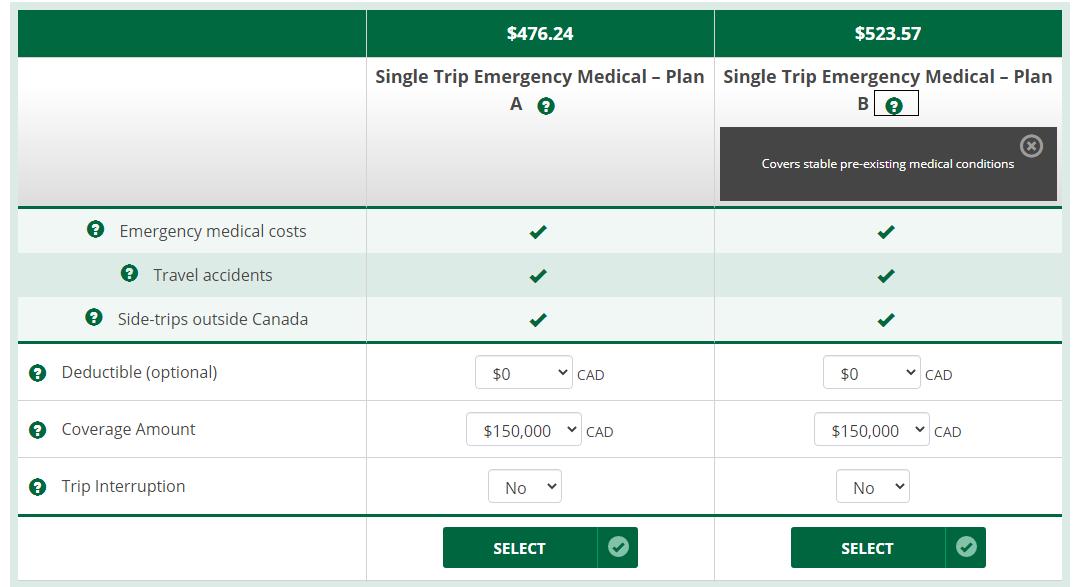Click the Plan B $523.57 price header

point(888,34)
